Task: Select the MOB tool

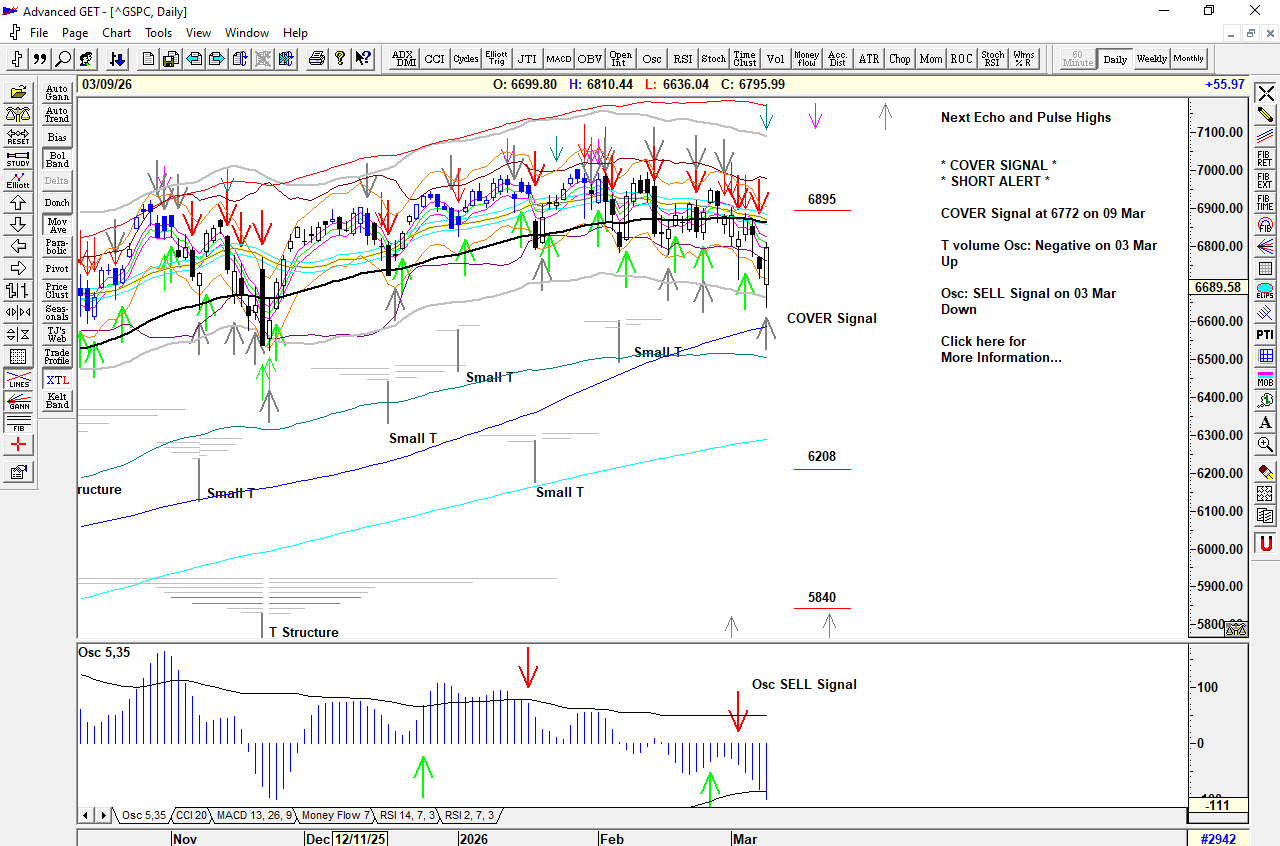Action: coord(1265,378)
